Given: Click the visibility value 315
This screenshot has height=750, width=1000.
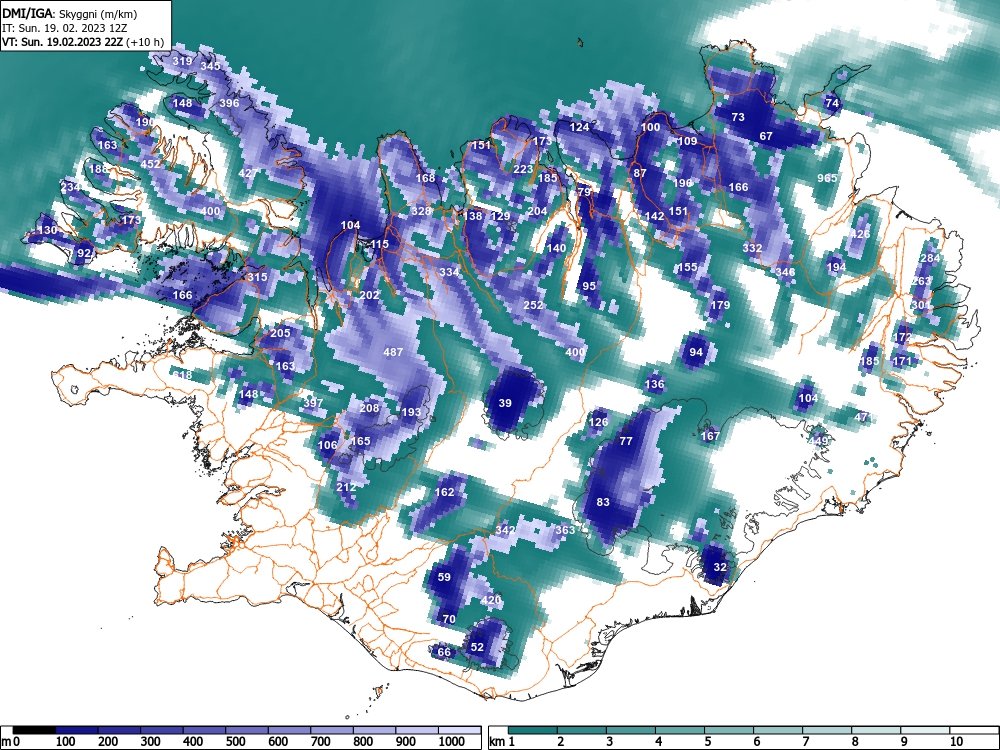Looking at the screenshot, I should (x=257, y=277).
